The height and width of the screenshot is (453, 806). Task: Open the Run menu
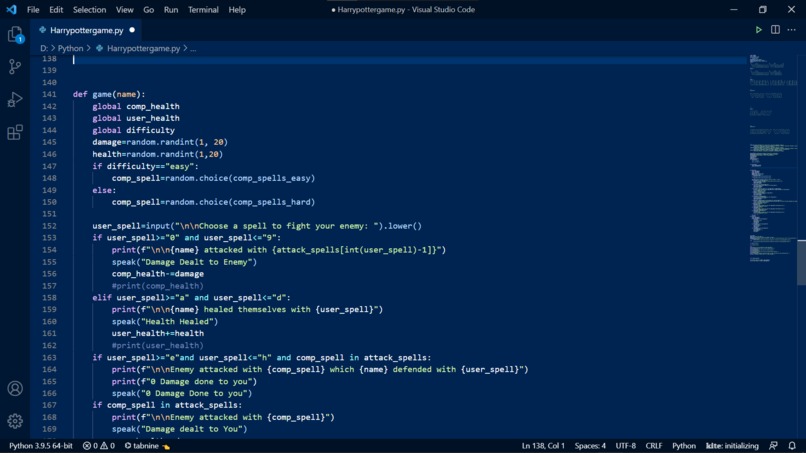(x=171, y=10)
